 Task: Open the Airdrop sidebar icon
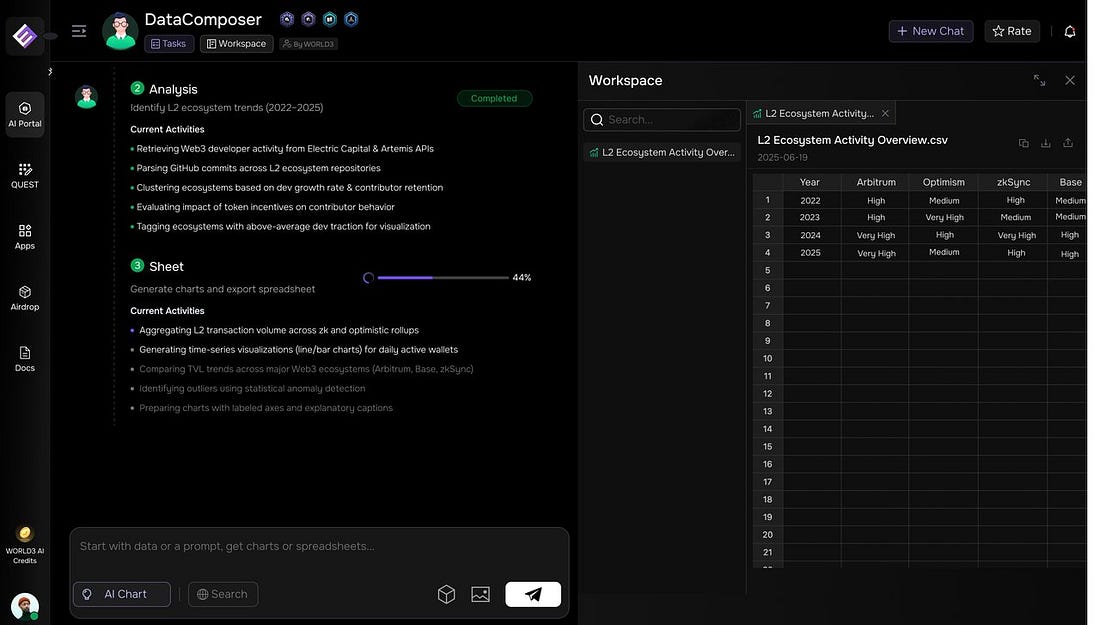[x=25, y=297]
